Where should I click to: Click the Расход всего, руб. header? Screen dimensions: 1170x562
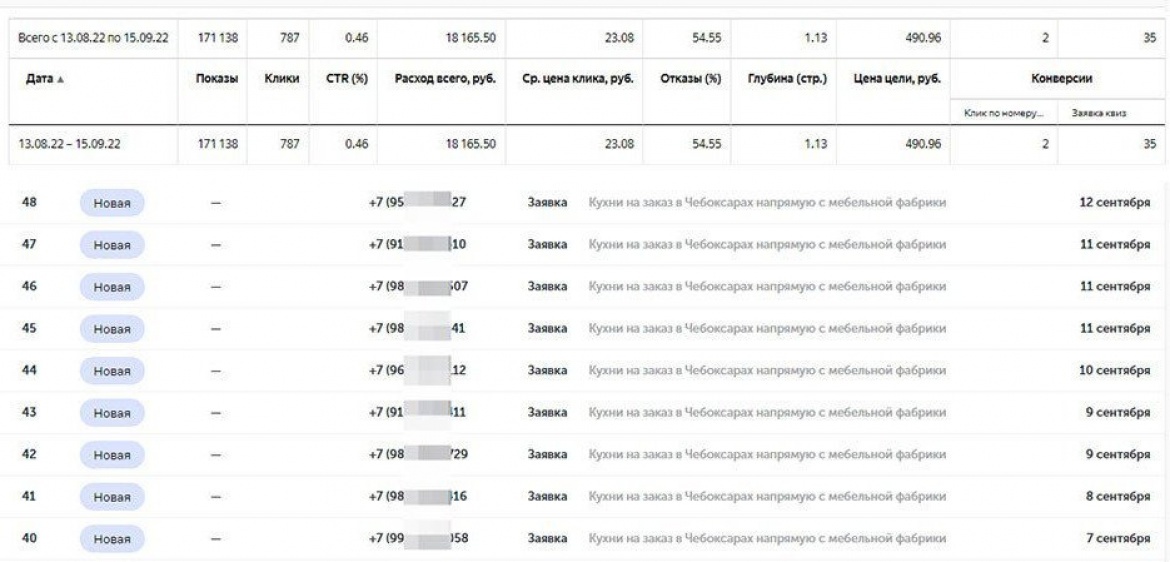(443, 79)
